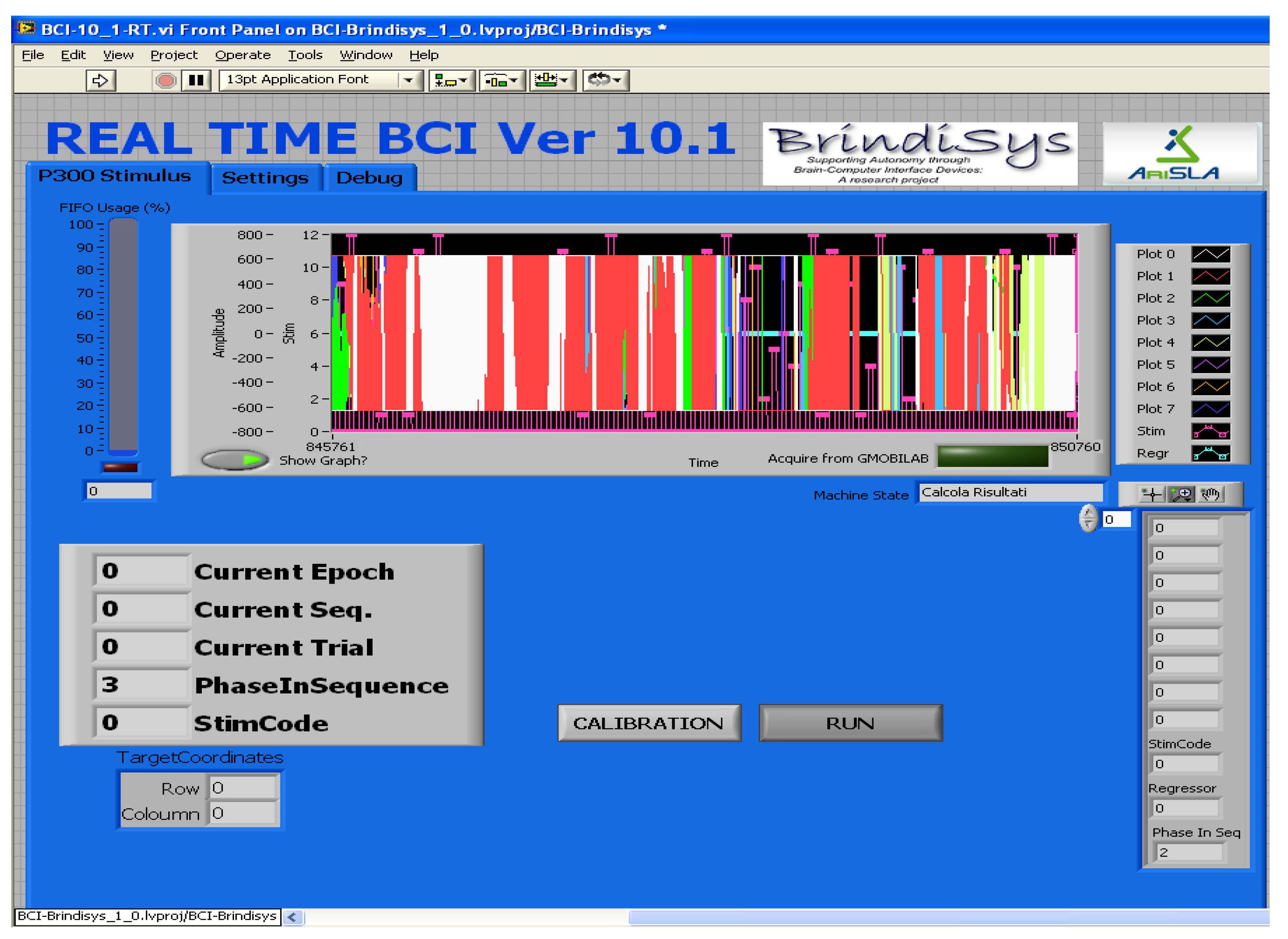Click the Stim plot legend icon
Screen dimensions: 1288x939
[x=1211, y=432]
